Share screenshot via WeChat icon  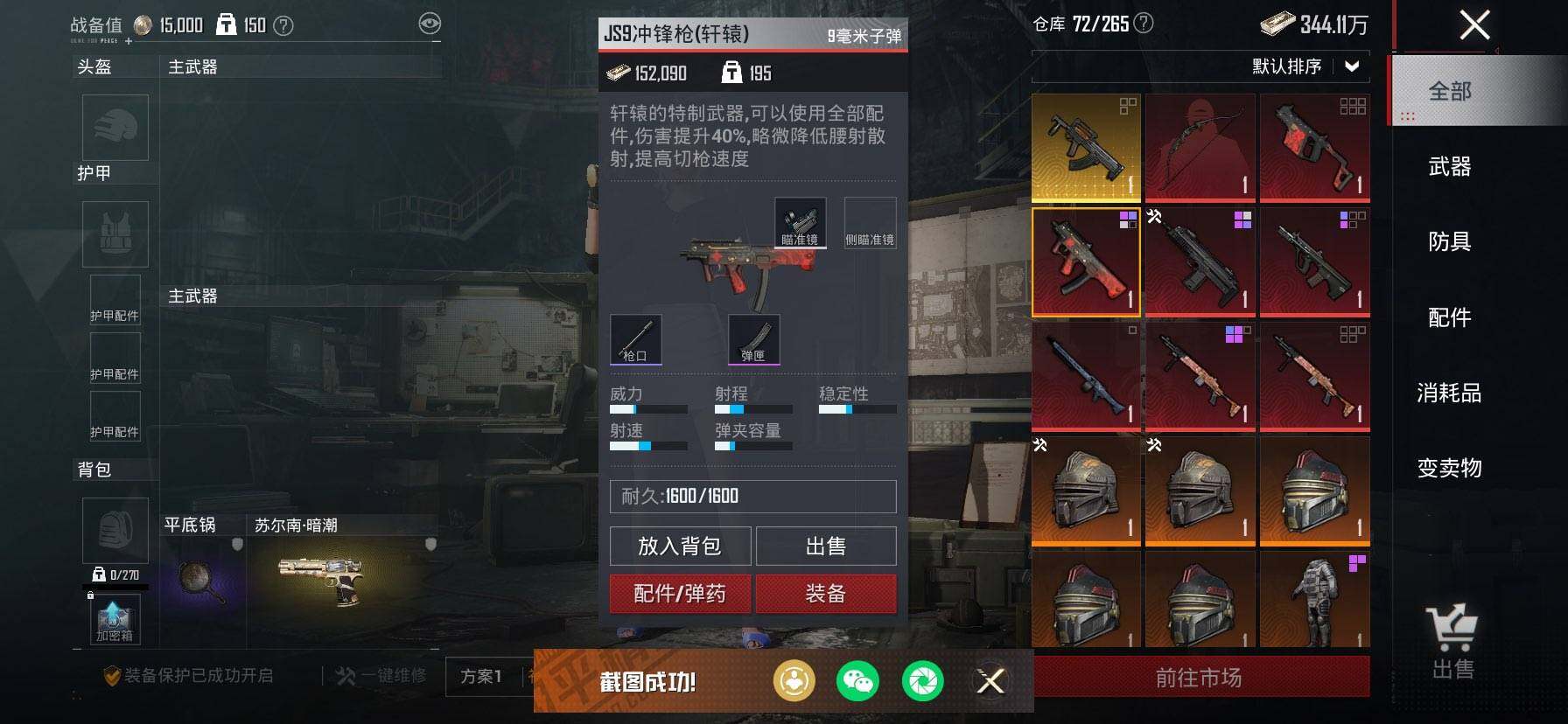tap(857, 680)
